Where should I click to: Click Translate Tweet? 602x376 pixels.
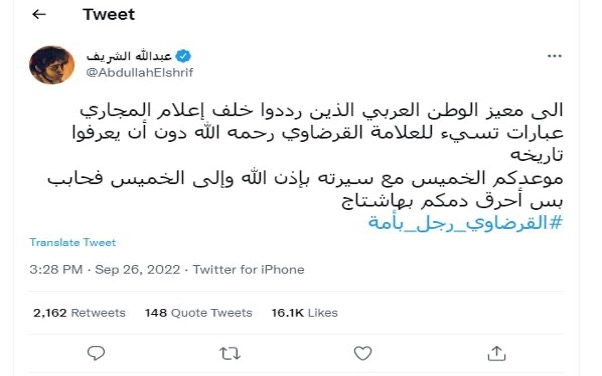[x=73, y=242]
